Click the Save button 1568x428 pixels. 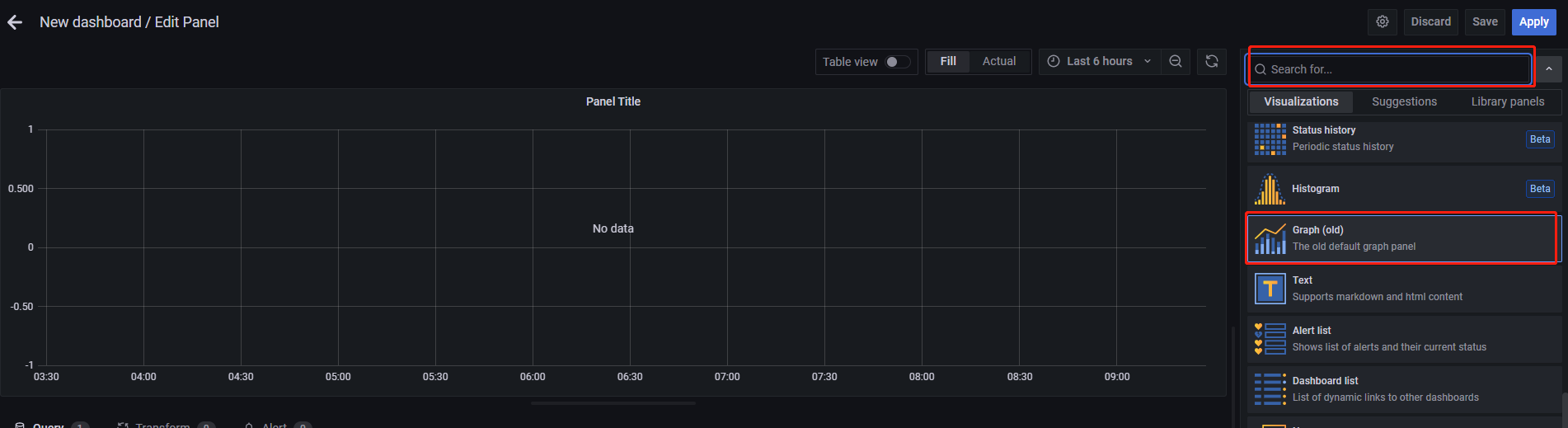tap(1485, 22)
